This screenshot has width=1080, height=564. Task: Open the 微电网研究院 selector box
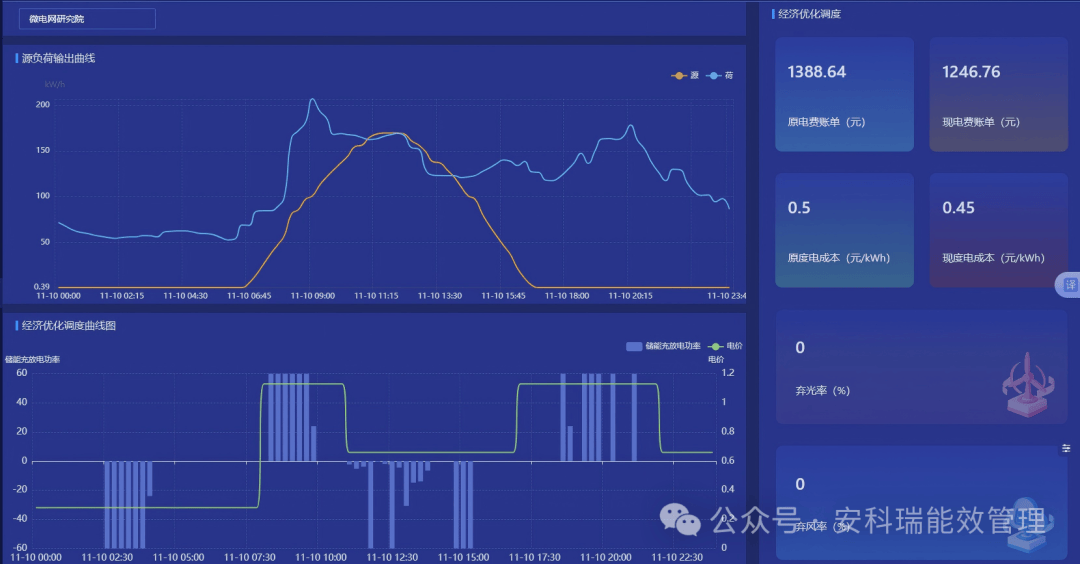point(87,19)
